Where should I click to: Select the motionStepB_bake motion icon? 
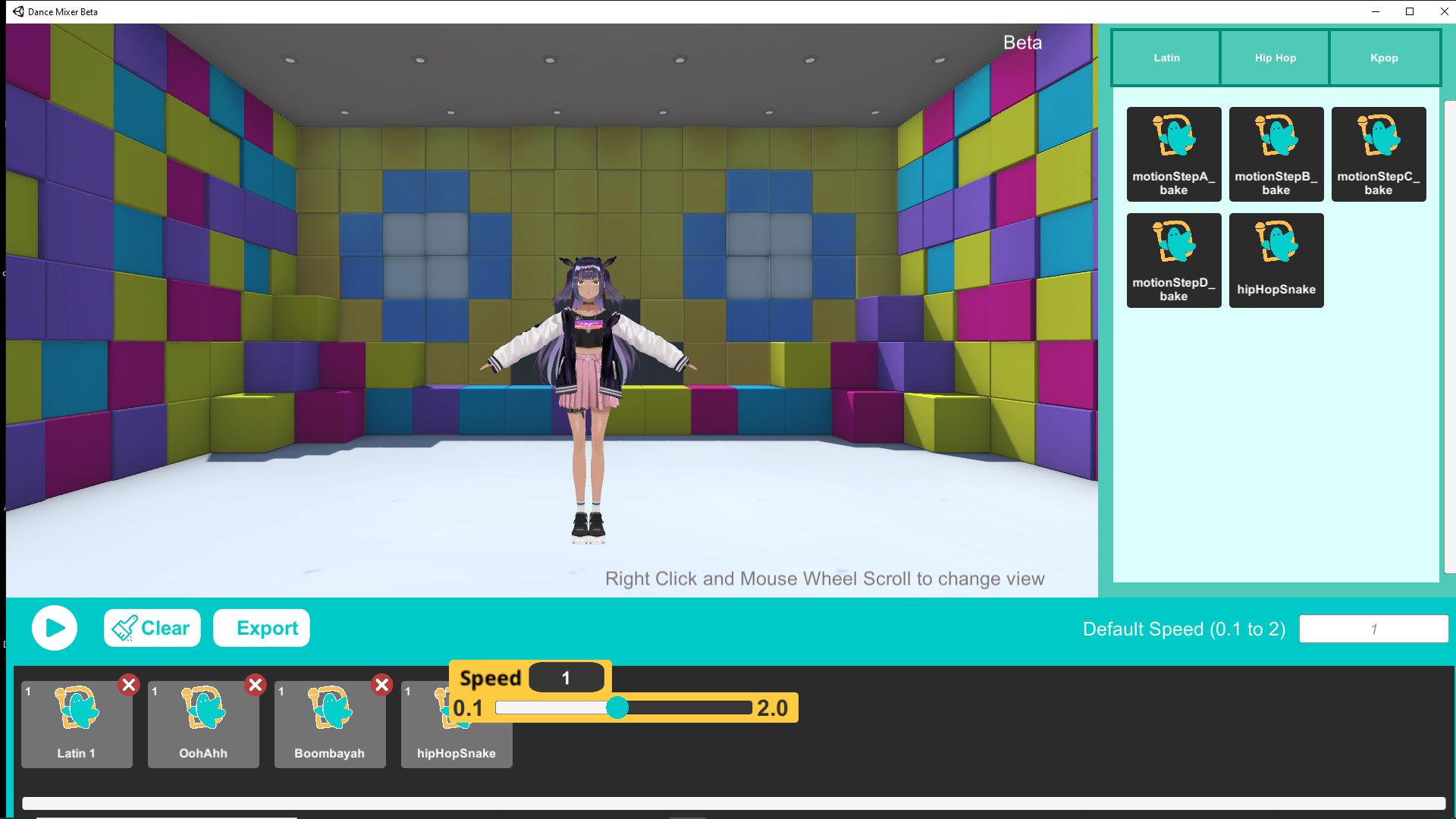click(x=1276, y=154)
